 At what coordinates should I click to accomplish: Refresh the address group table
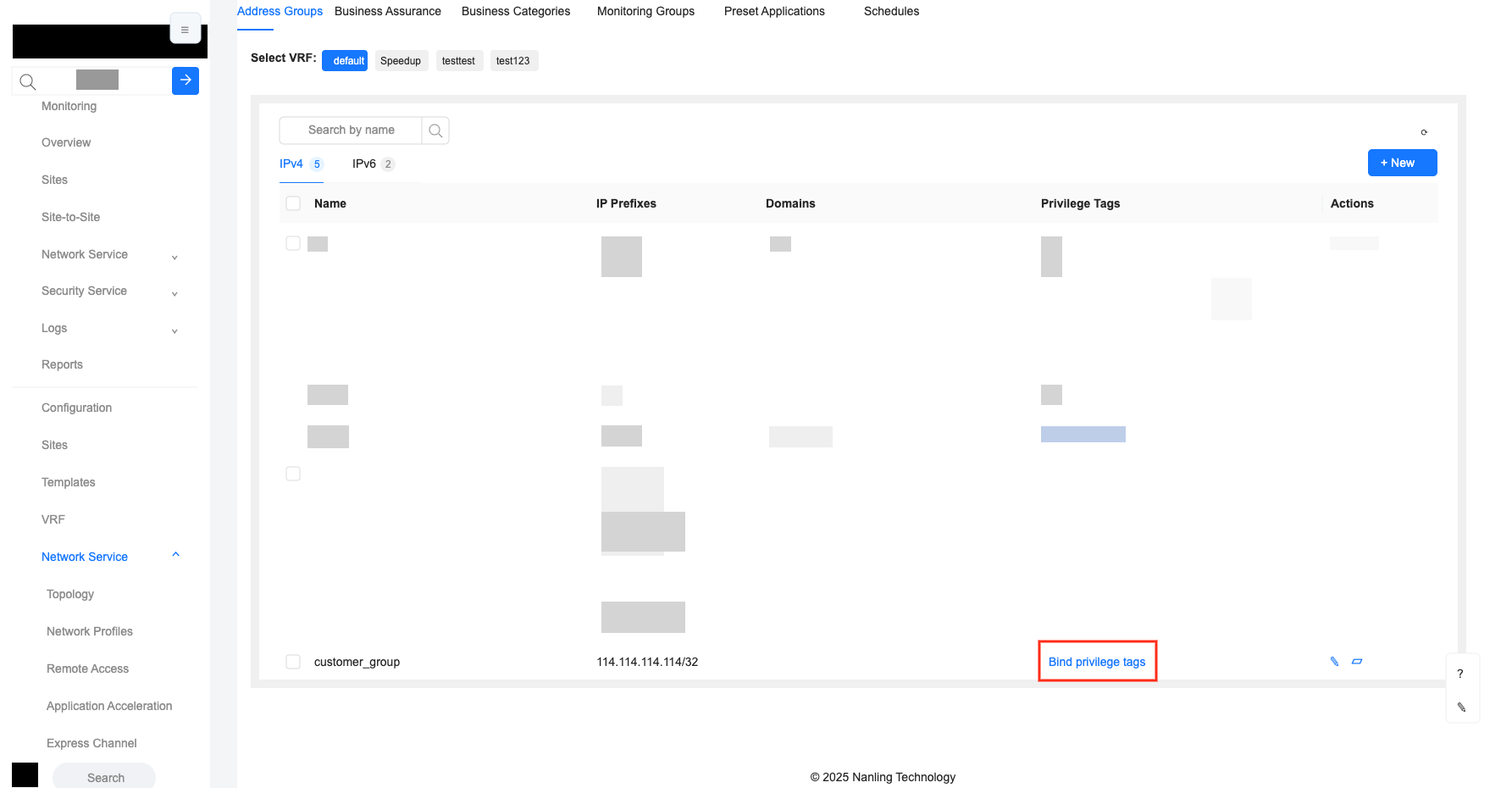[x=1424, y=132]
